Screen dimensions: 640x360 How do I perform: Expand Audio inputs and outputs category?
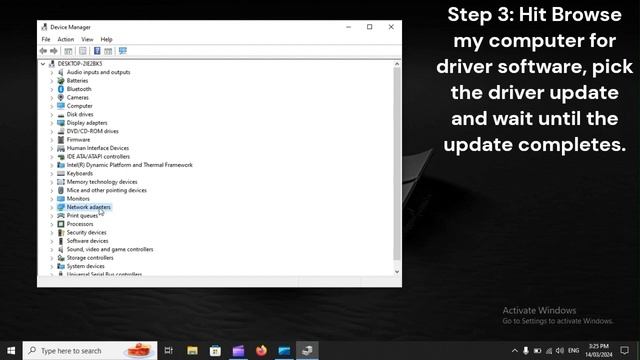pos(52,72)
